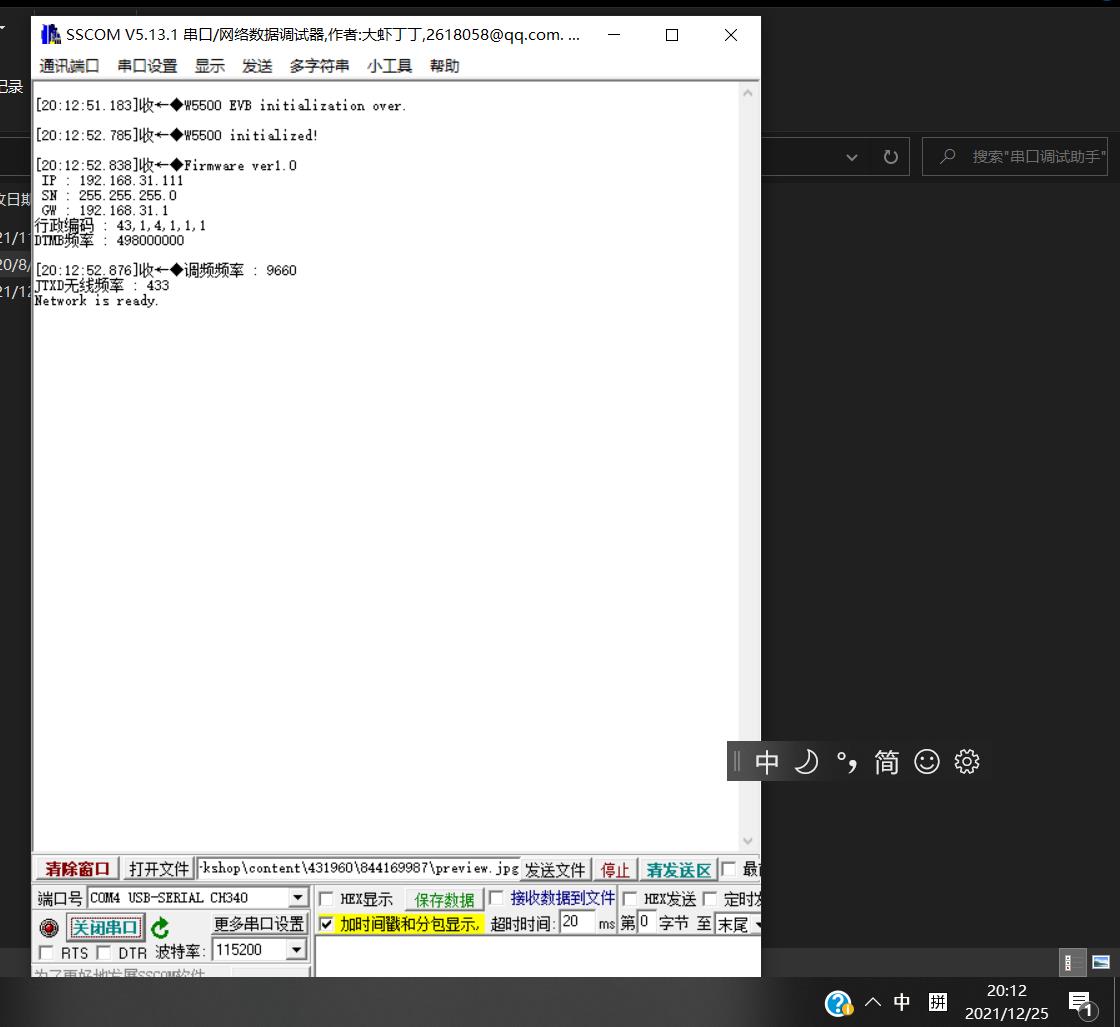Enable the HEX发送 checkbox
Viewport: 1120px width, 1027px height.
click(629, 898)
